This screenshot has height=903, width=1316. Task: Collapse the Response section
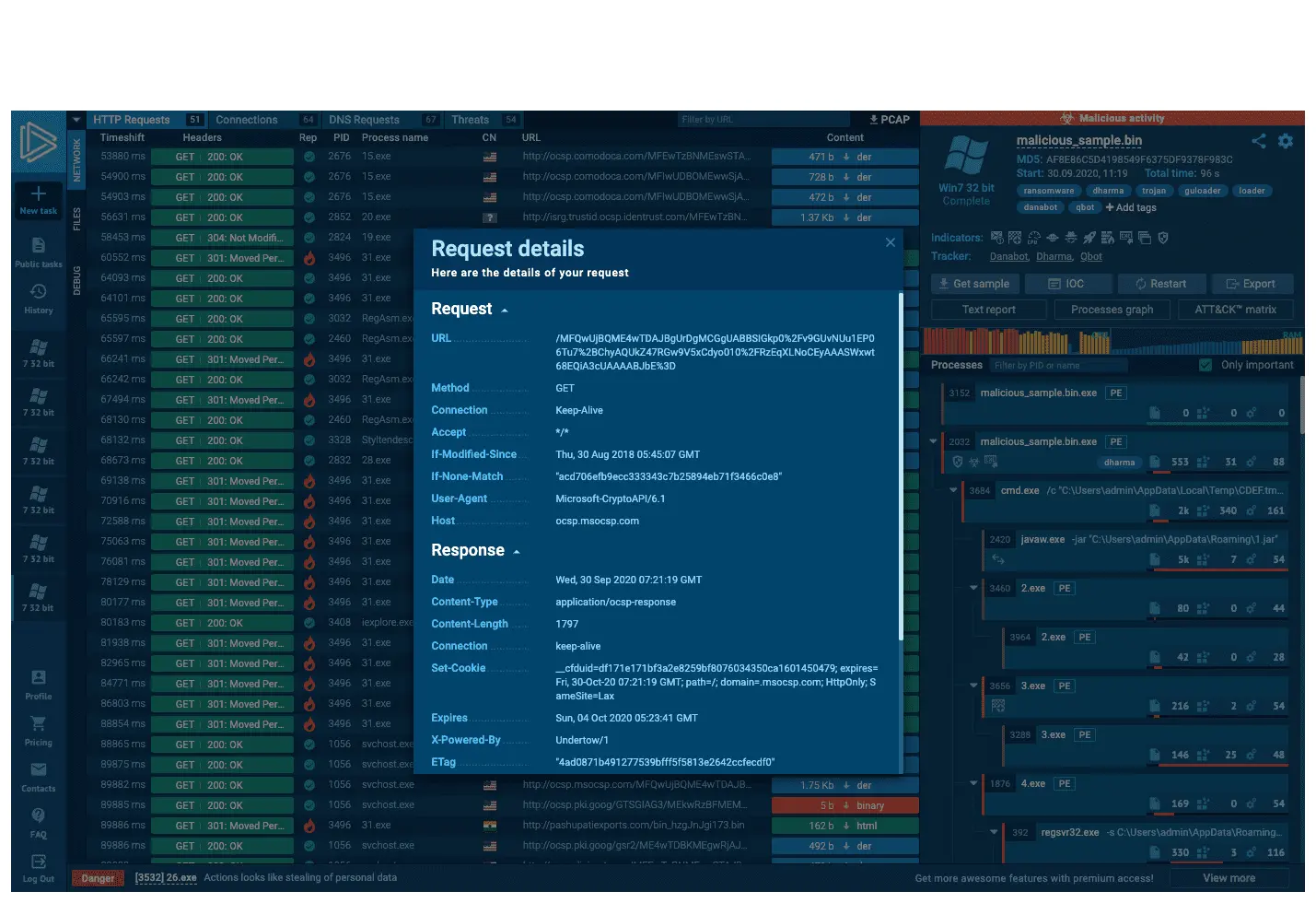click(x=517, y=552)
